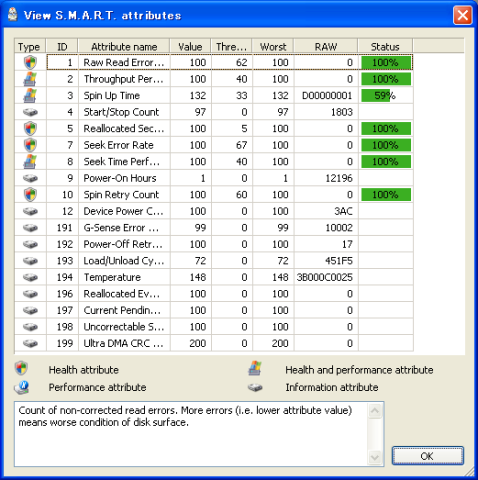
Task: Select the 'Seek Error Rate' attribute name
Action: tap(118, 145)
